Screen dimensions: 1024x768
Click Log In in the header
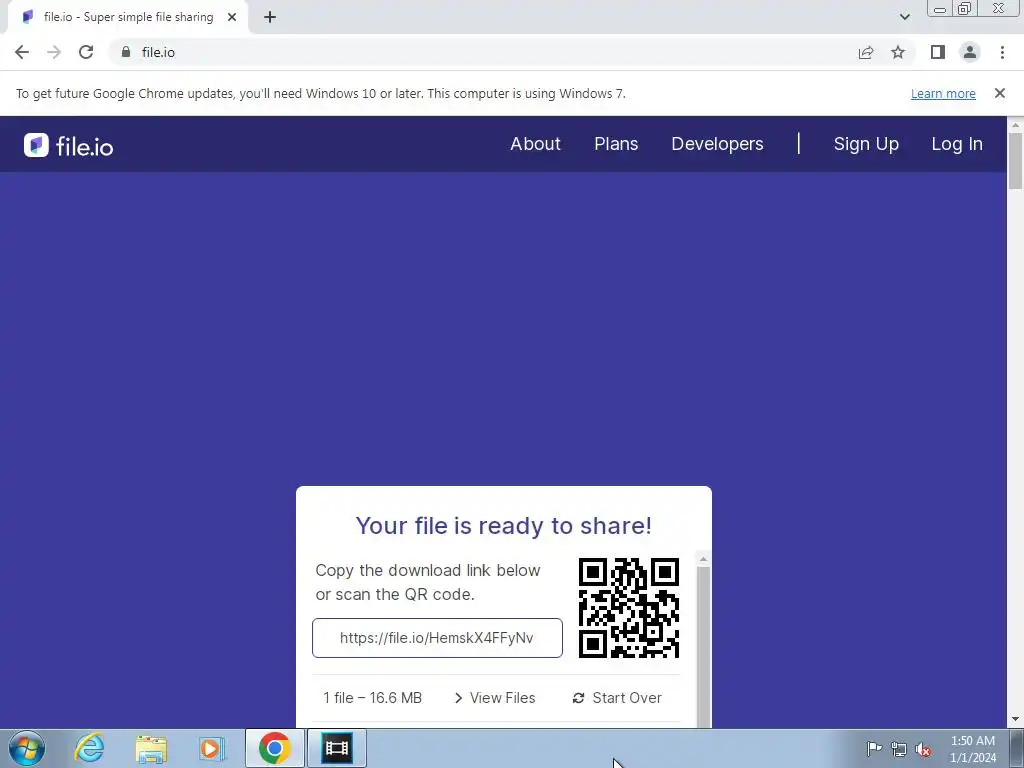[957, 144]
